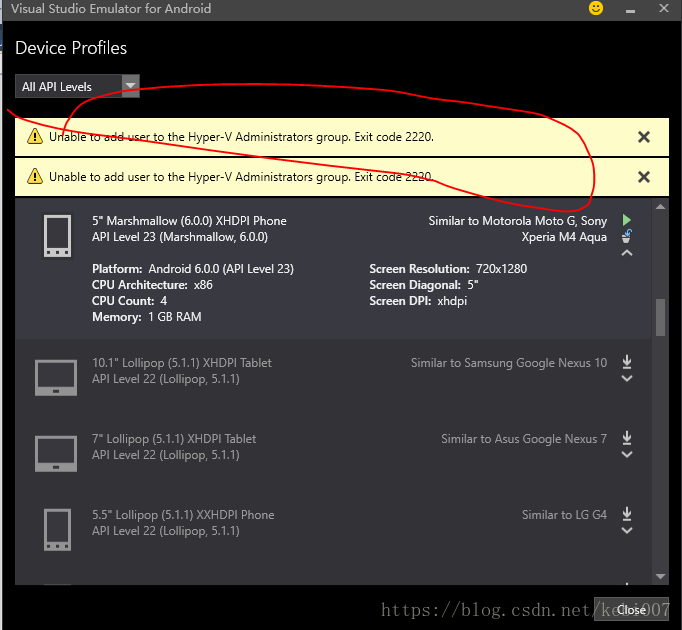Screen dimensions: 682x630
Task: Click the "Device Profiles" heading
Action: (x=71, y=48)
